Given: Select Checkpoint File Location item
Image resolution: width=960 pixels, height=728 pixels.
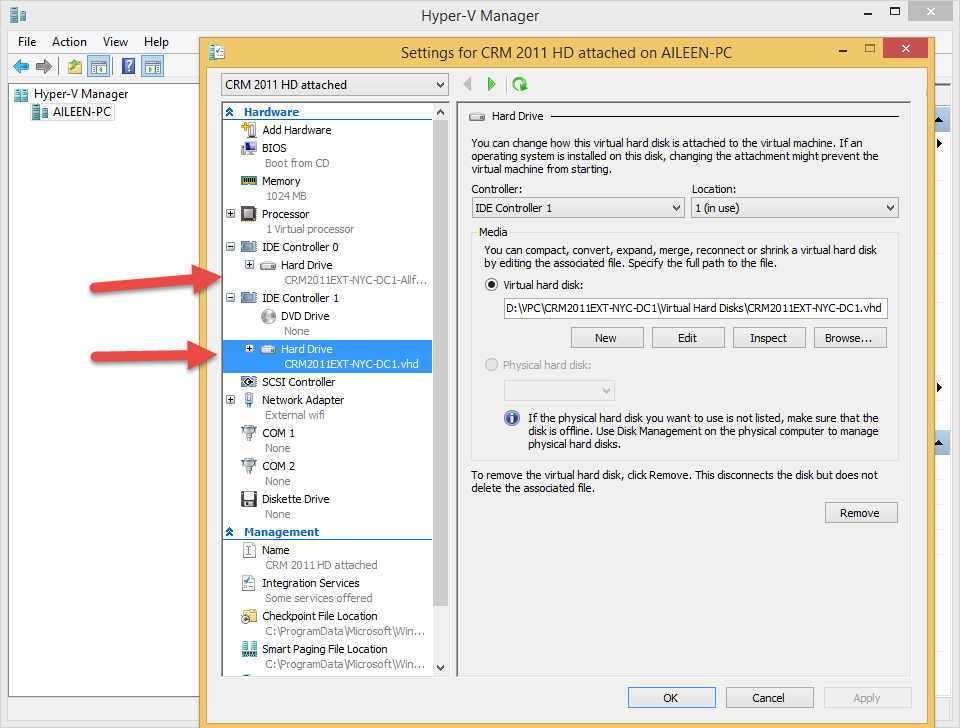Looking at the screenshot, I should (320, 617).
